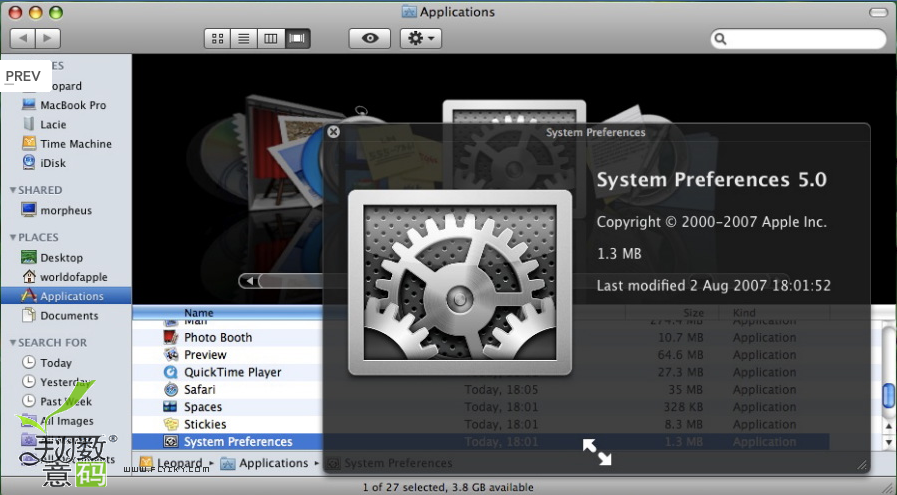897x495 pixels.
Task: Click the large System Preferences gear preview
Action: pyautogui.click(x=460, y=283)
